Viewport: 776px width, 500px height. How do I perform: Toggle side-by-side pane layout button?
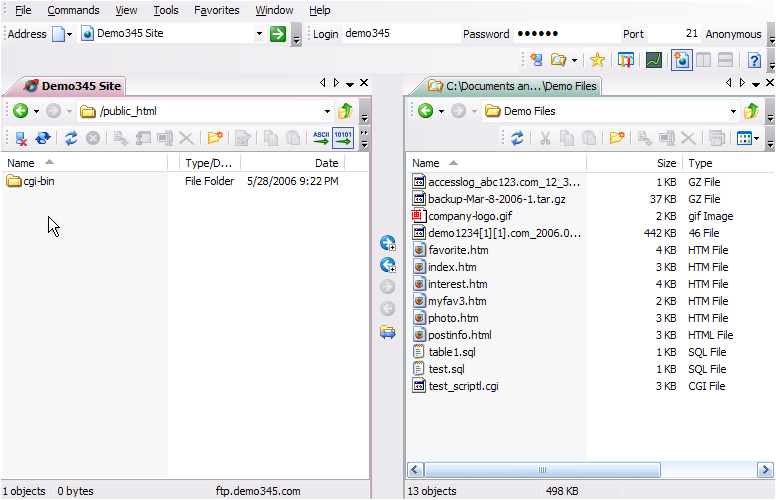703,60
